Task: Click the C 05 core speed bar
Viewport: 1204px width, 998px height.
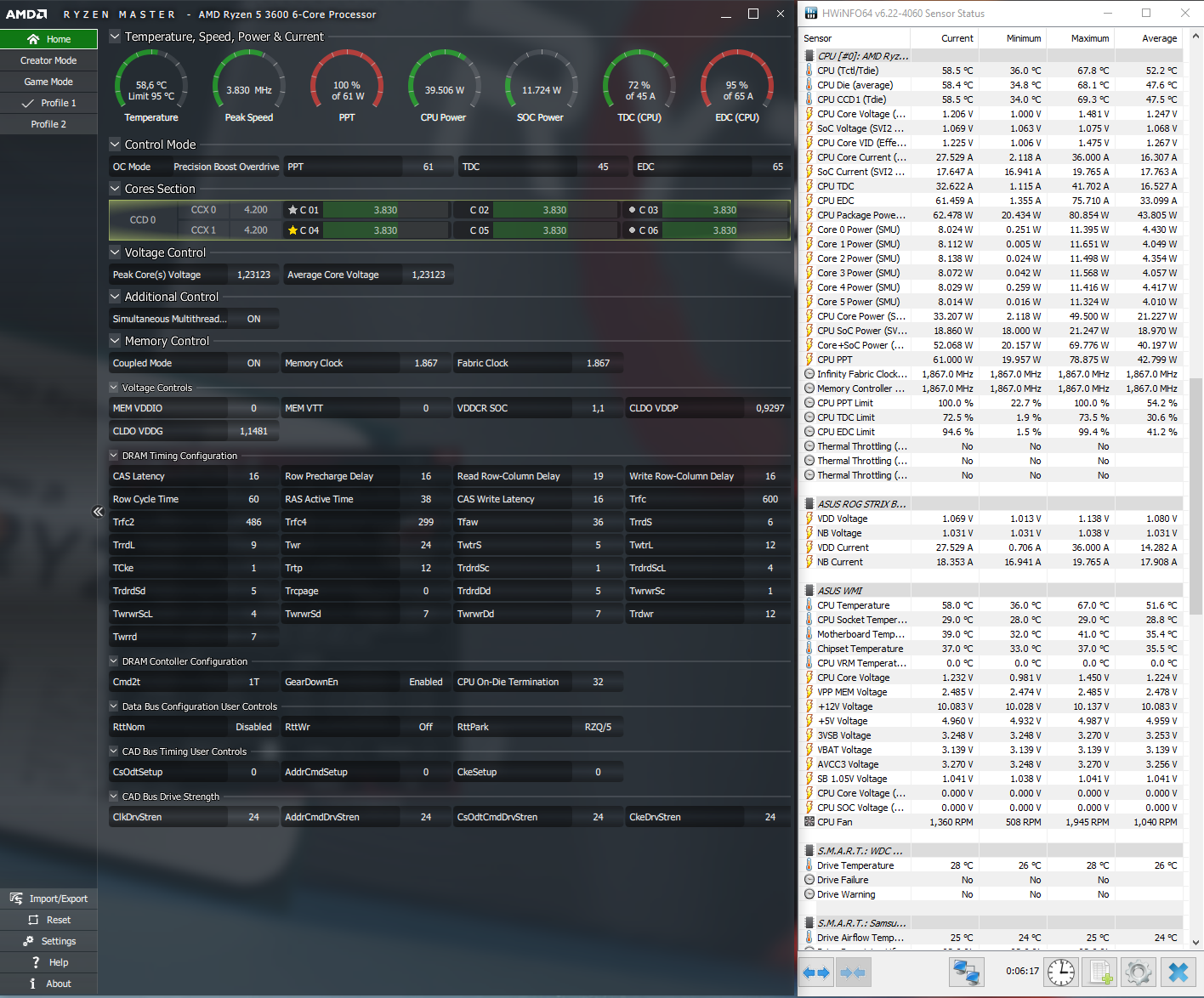Action: point(555,230)
